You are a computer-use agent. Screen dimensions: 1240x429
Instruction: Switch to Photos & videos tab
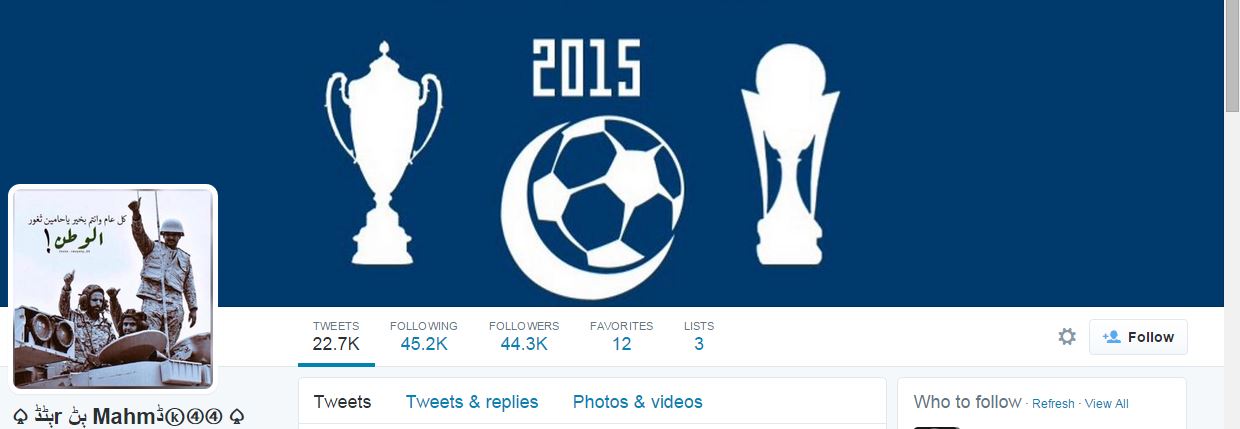tap(637, 402)
